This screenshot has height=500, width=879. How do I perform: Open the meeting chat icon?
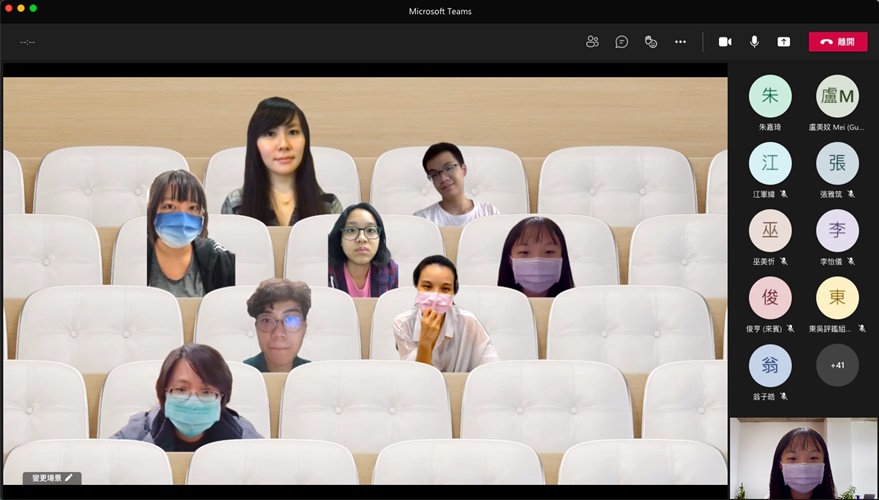click(x=621, y=42)
